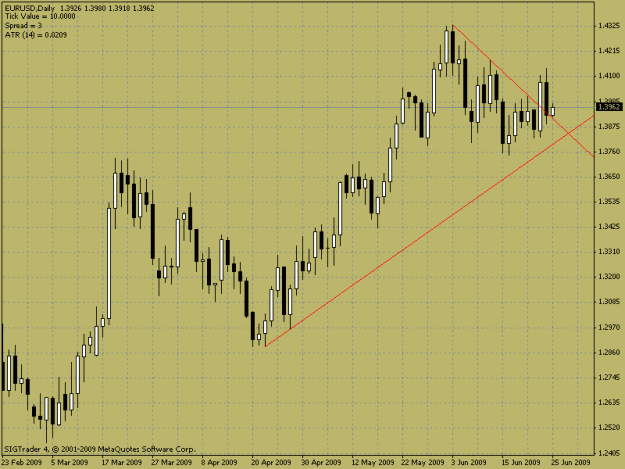625x469 pixels.
Task: Click the 1.3200 price scale label
Action: coord(609,277)
